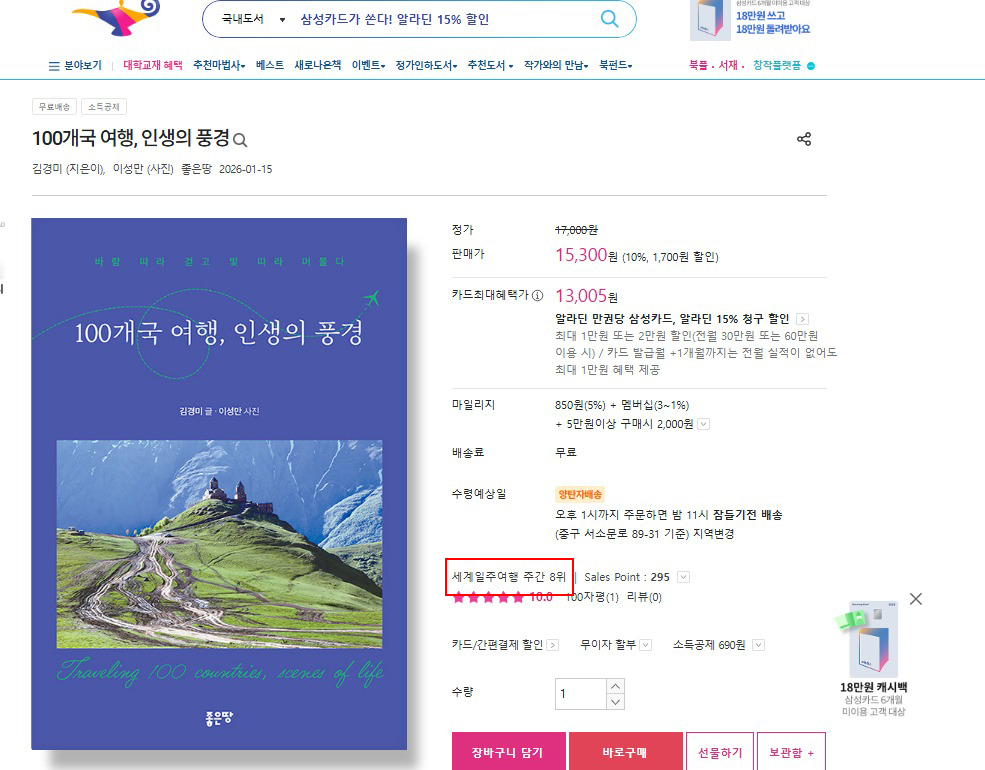The image size is (985, 770).
Task: Click the 장바구니 담기 button
Action: (508, 752)
